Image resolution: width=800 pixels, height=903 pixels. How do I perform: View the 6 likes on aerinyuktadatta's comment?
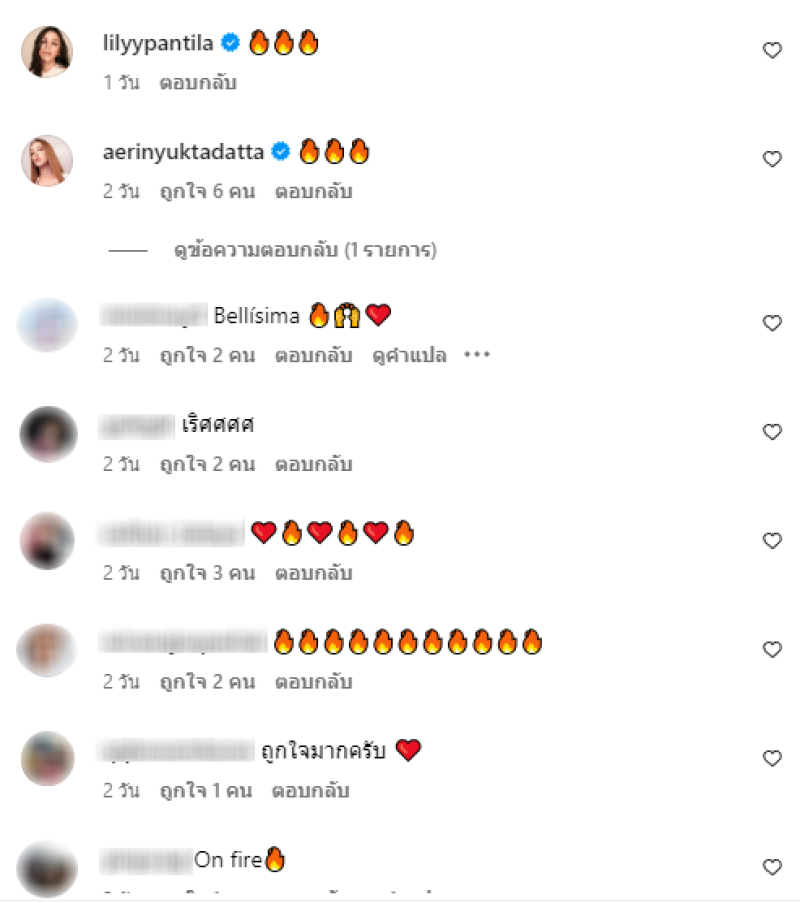(207, 192)
